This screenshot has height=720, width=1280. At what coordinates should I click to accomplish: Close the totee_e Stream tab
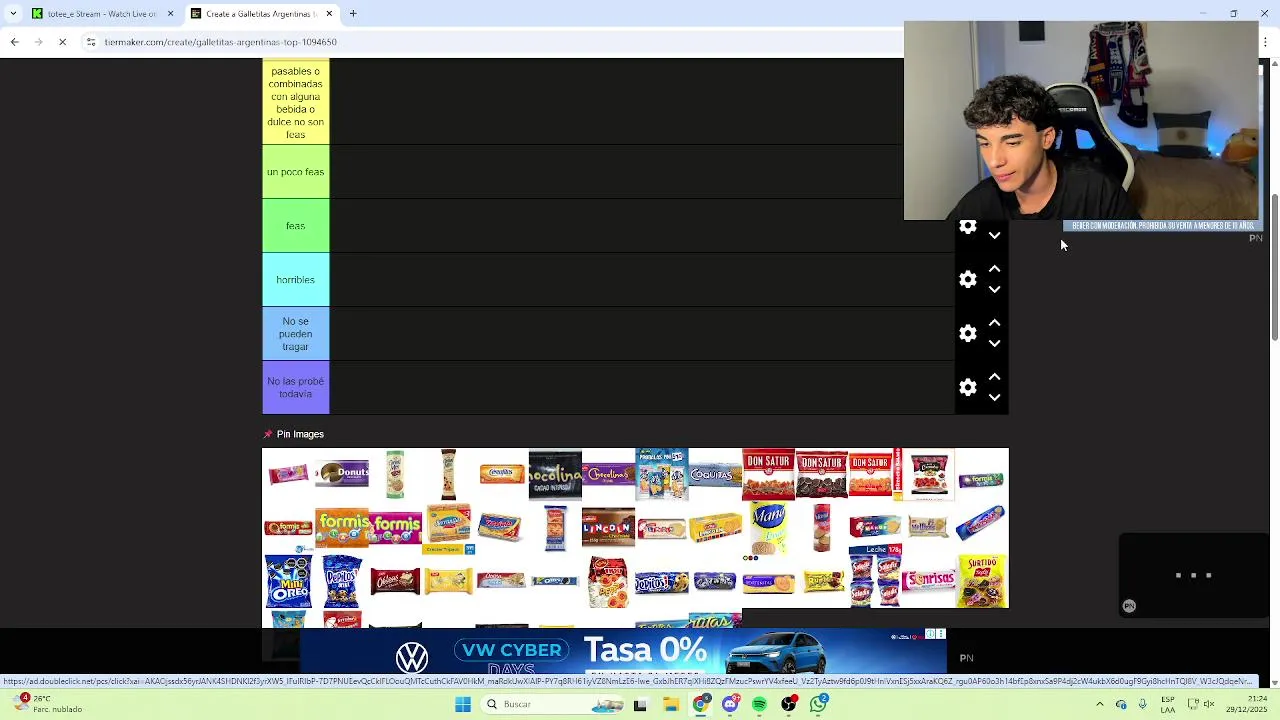point(170,14)
